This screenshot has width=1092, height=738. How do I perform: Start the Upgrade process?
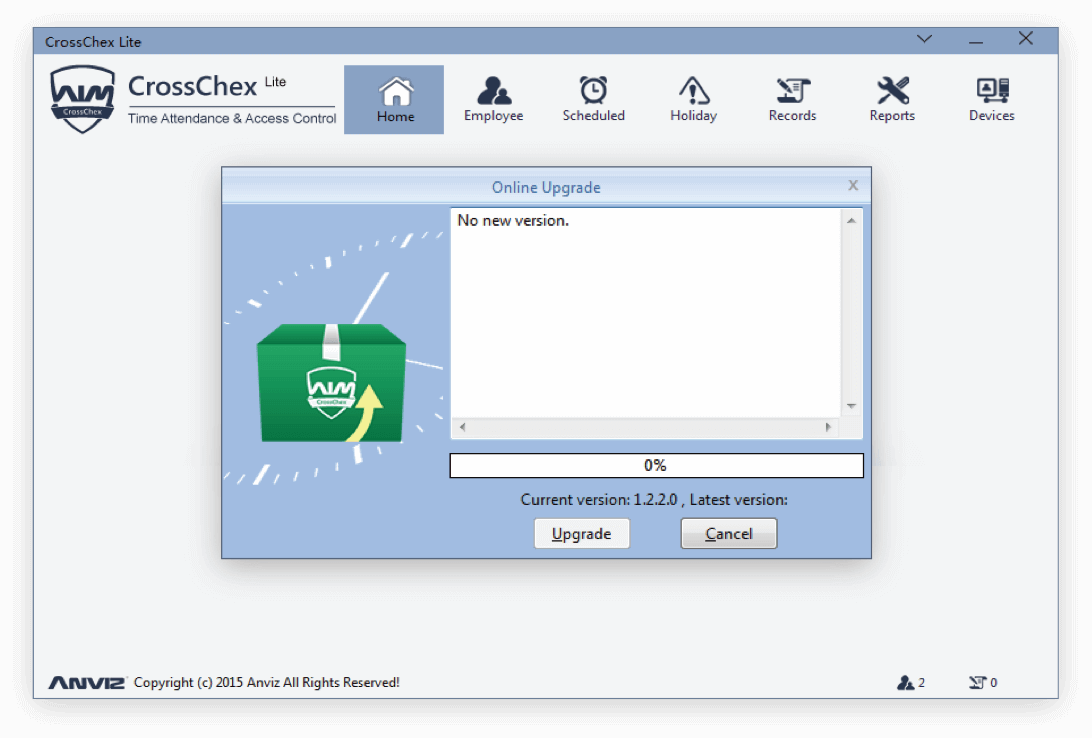point(581,533)
